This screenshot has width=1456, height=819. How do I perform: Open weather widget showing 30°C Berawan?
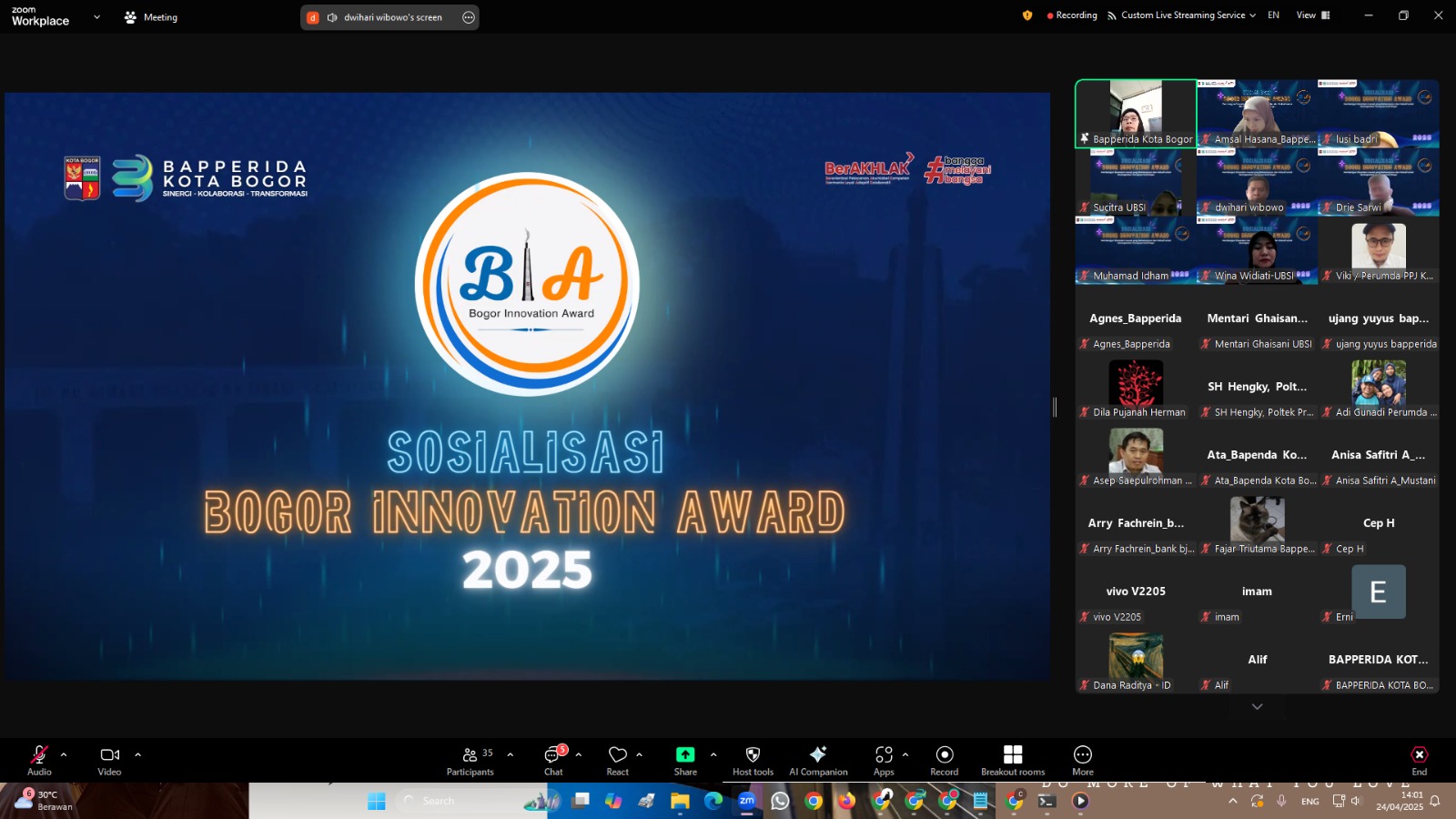(x=45, y=801)
